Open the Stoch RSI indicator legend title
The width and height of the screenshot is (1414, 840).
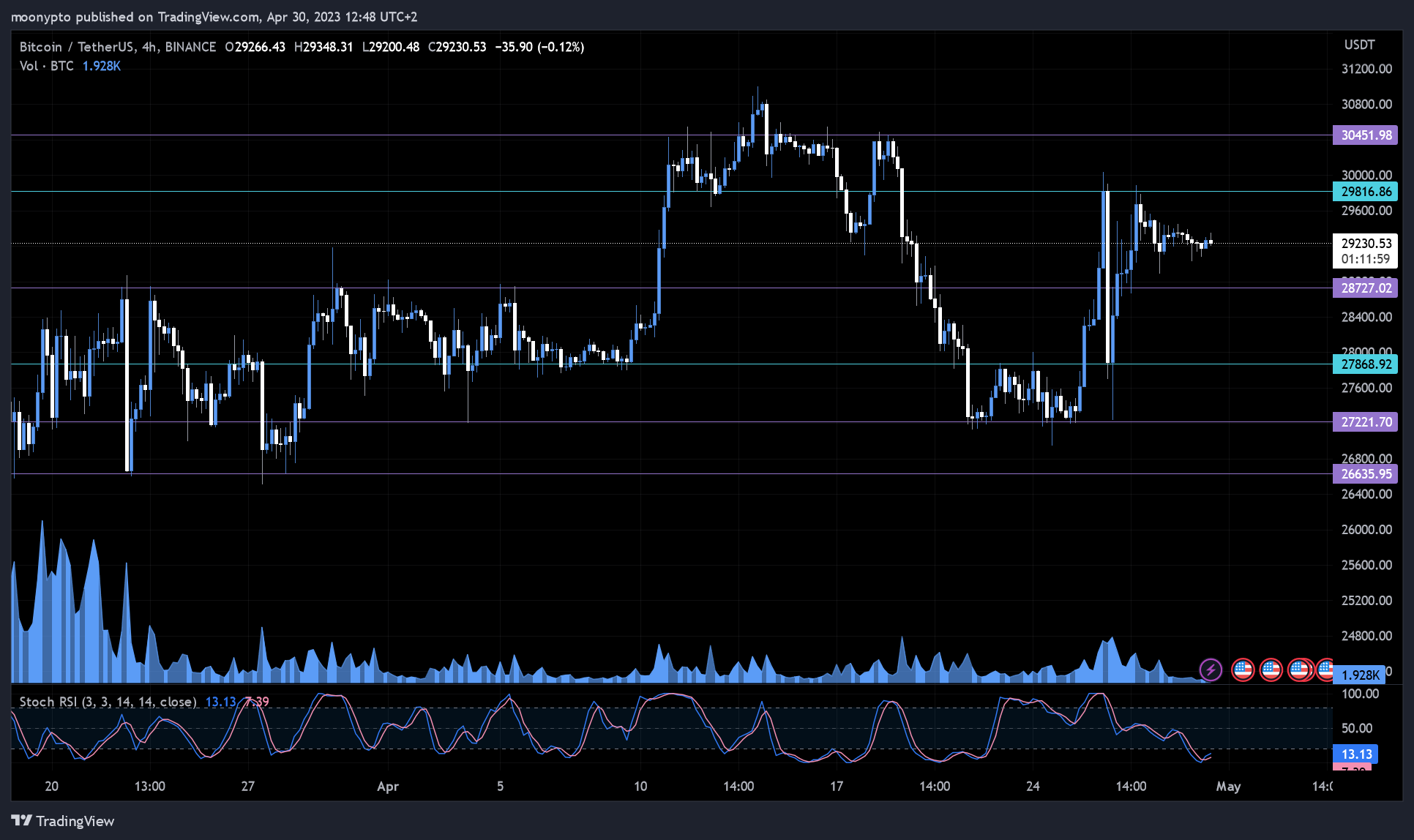click(108, 702)
